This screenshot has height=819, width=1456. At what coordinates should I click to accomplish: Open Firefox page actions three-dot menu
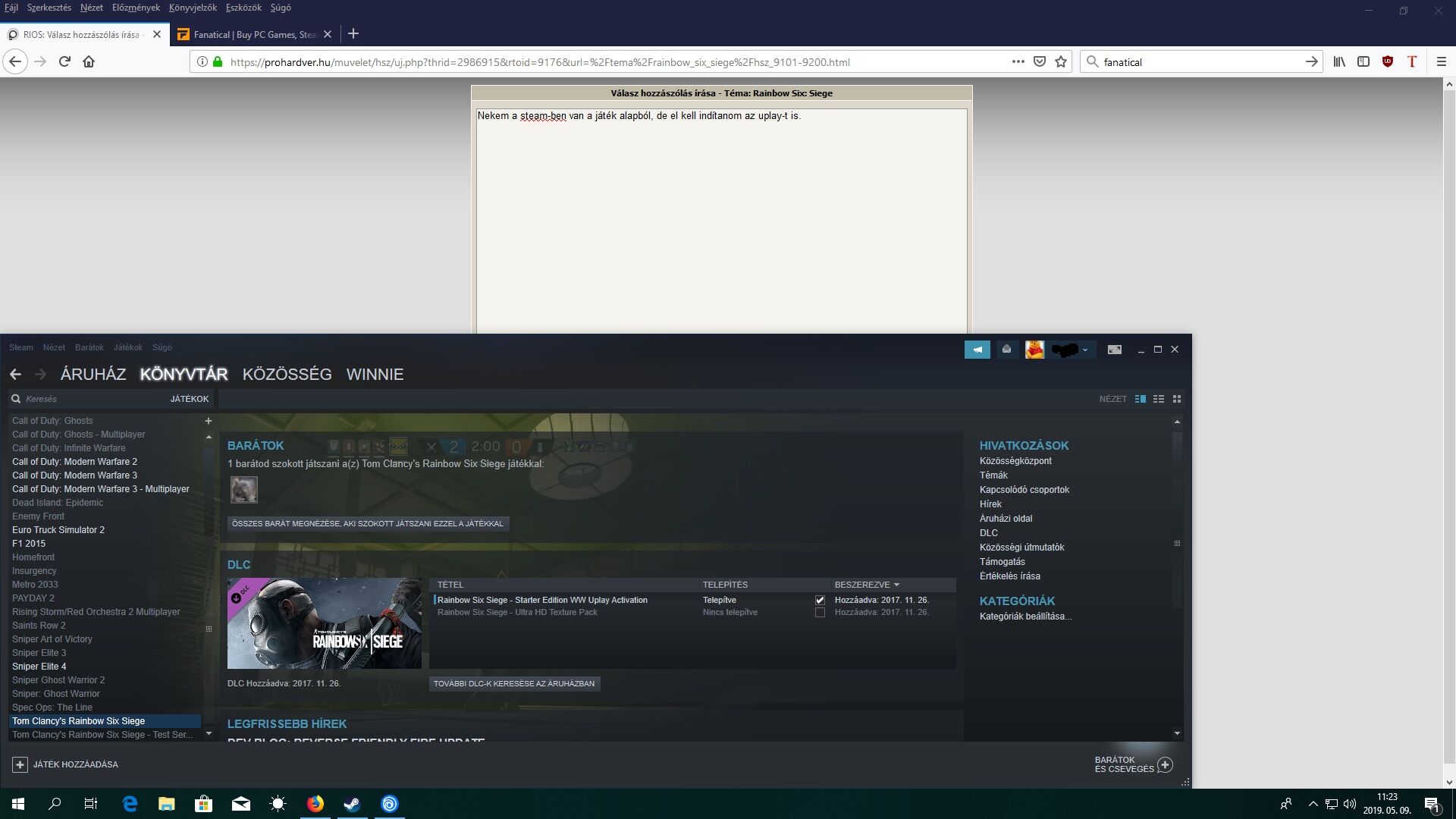(1018, 61)
